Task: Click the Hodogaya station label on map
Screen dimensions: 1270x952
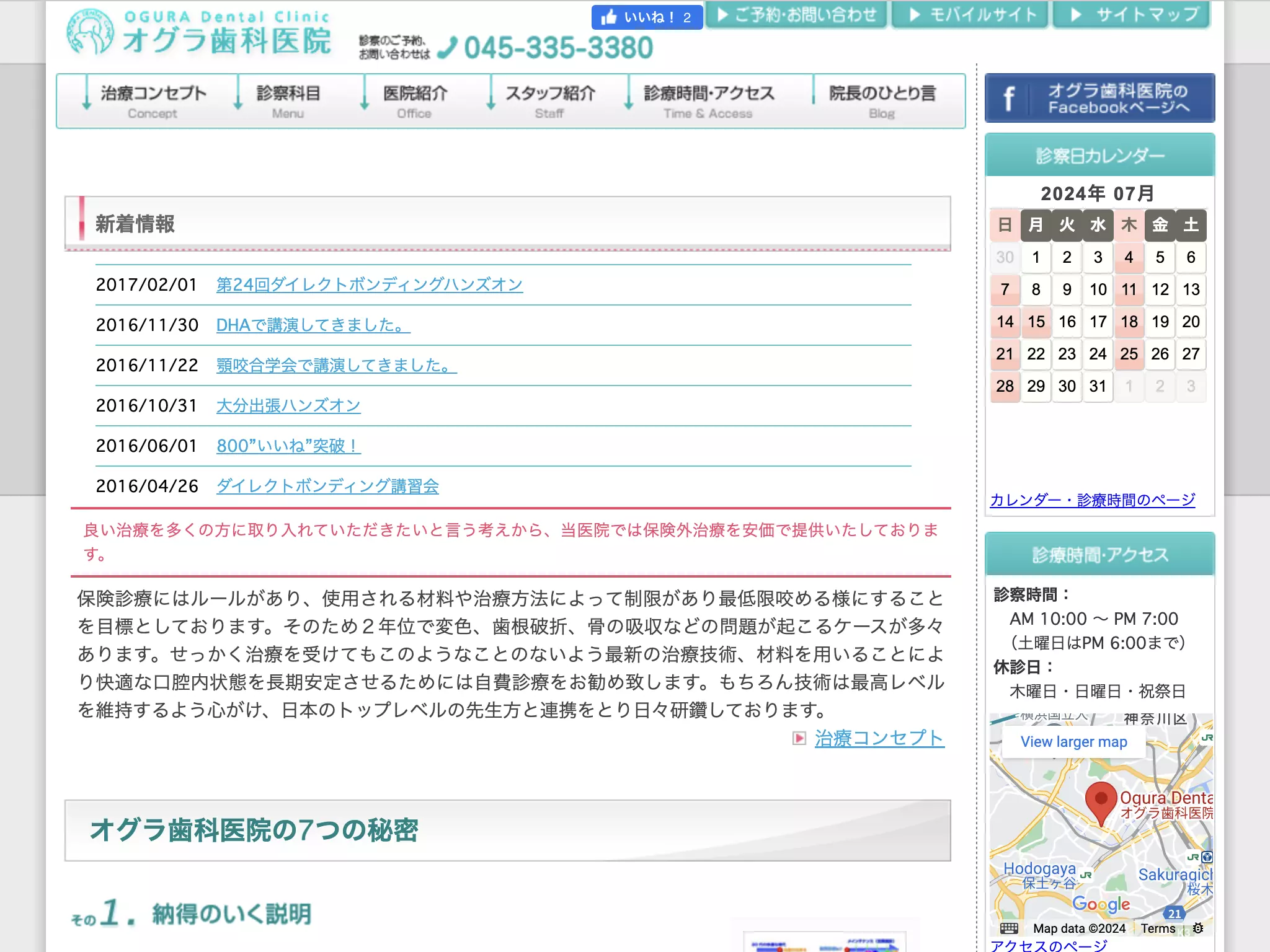Action: [1040, 875]
